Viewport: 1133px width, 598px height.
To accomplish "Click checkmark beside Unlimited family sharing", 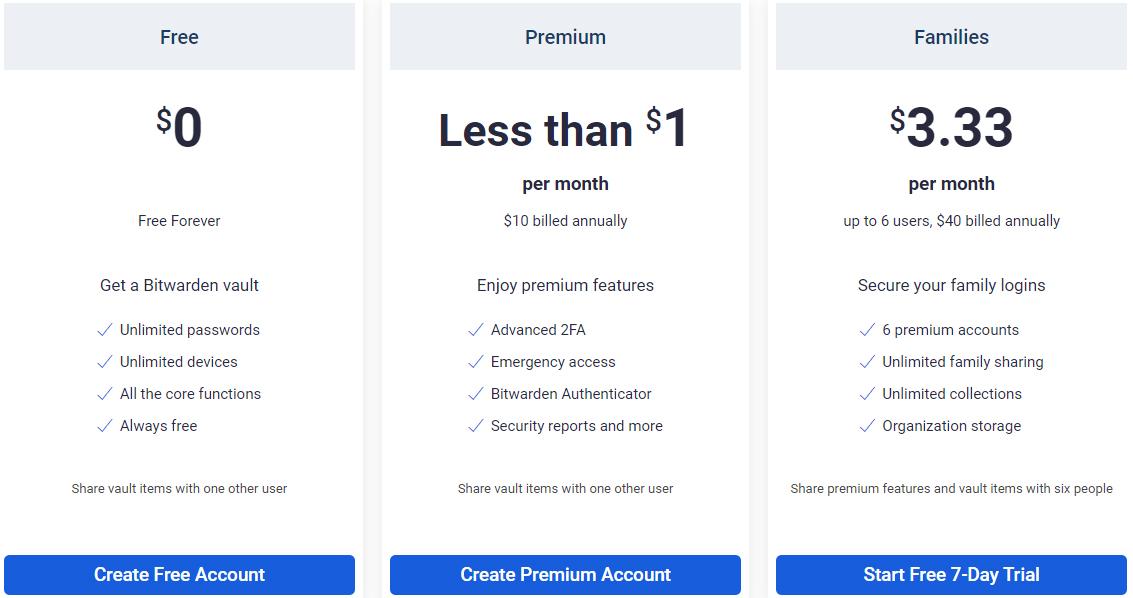I will tap(867, 362).
